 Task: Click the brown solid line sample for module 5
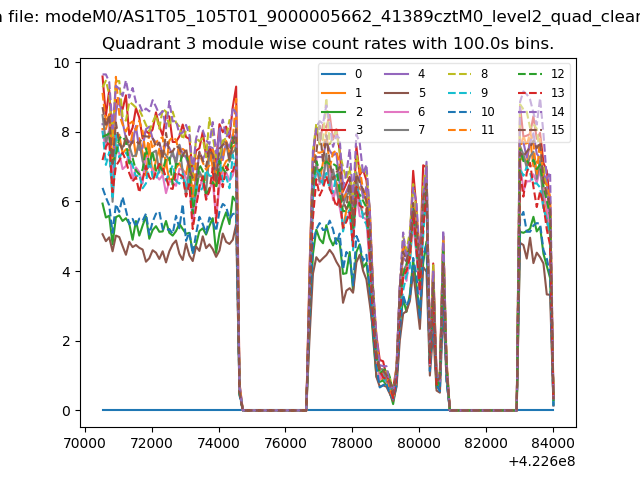pyautogui.click(x=396, y=93)
